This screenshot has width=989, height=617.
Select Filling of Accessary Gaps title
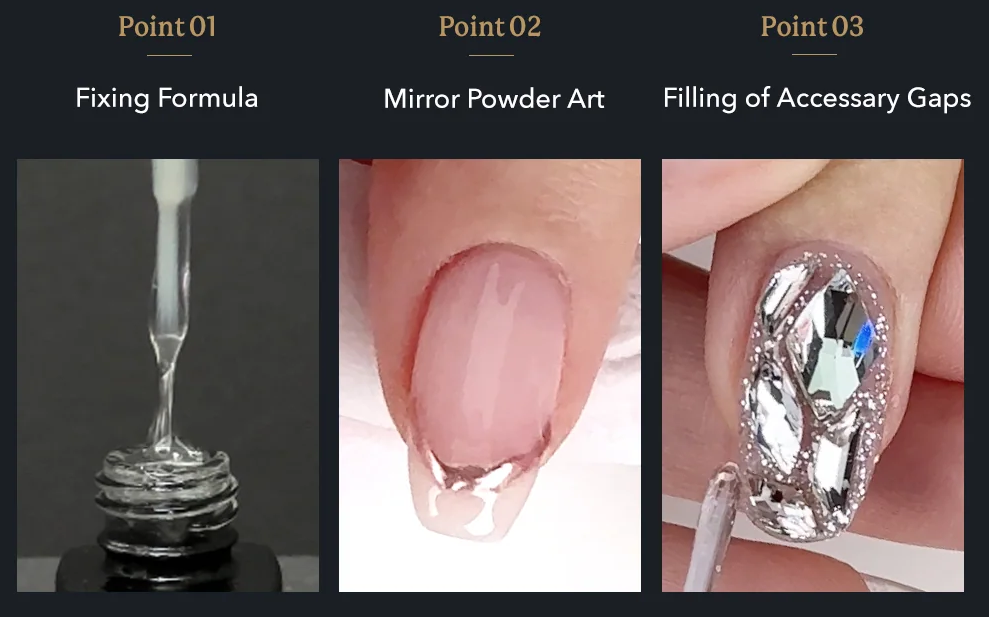[x=817, y=98]
